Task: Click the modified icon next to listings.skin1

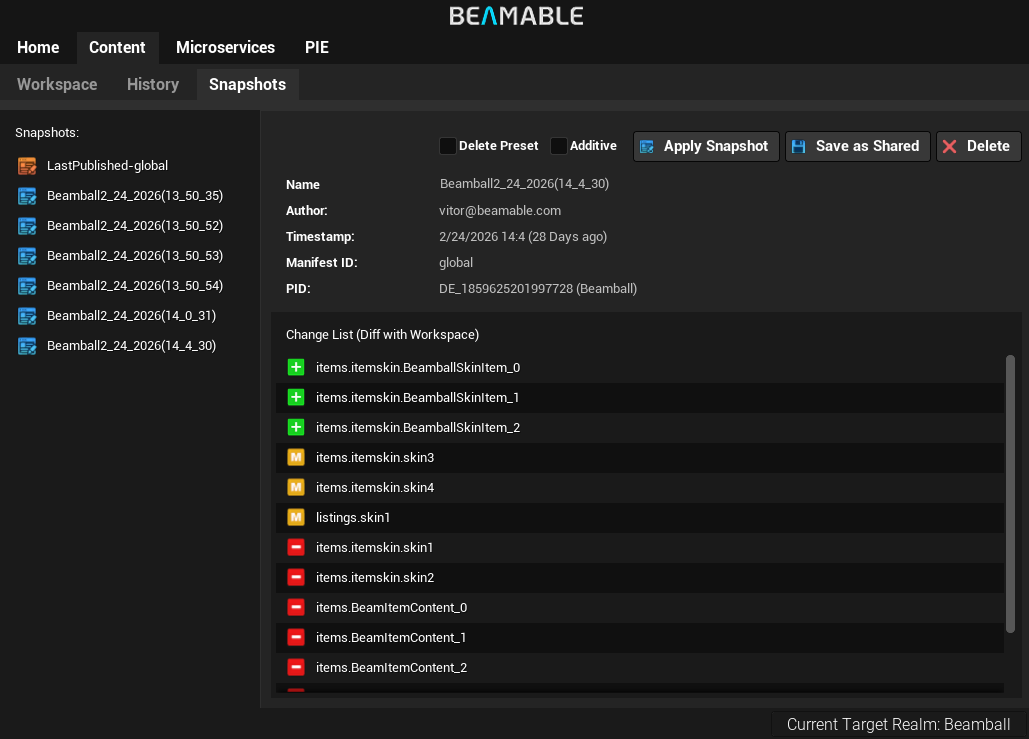Action: click(x=295, y=518)
